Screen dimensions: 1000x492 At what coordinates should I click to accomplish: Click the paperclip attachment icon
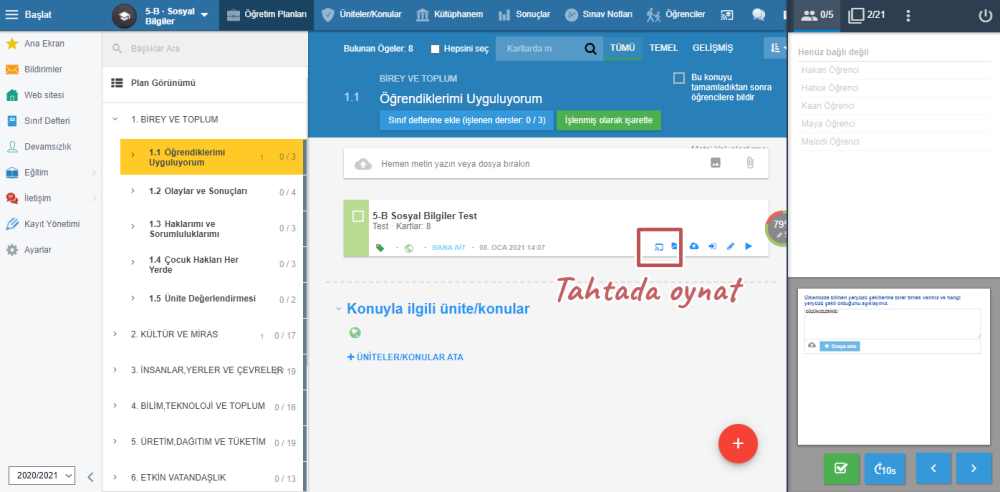pyautogui.click(x=750, y=163)
